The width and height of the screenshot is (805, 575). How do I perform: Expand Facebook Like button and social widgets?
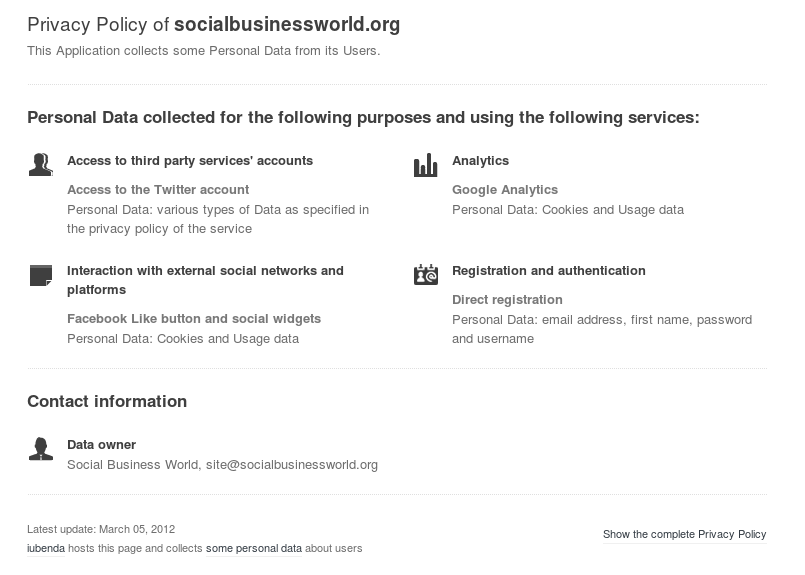194,318
